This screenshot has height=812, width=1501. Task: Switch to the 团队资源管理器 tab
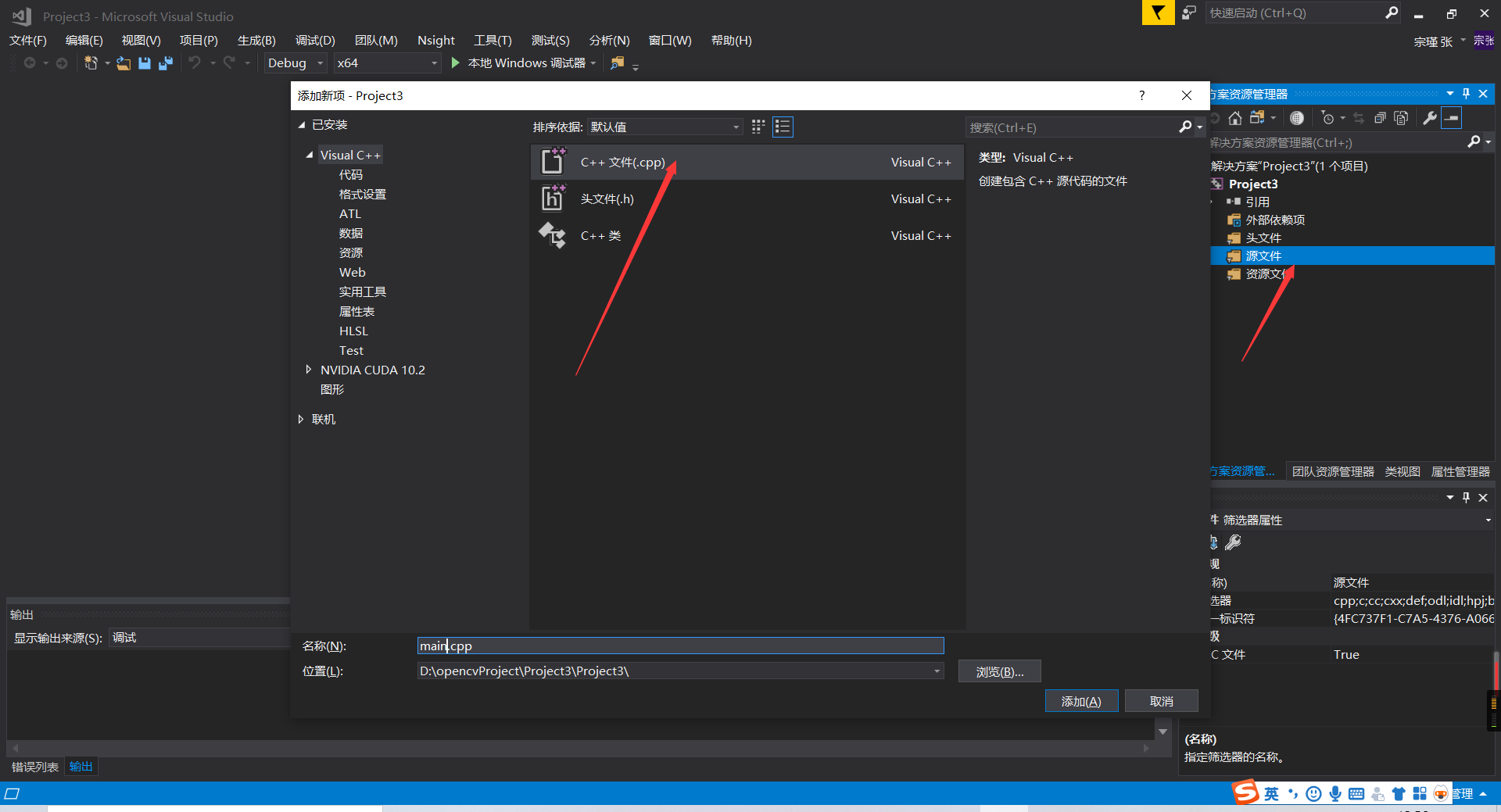(1333, 471)
